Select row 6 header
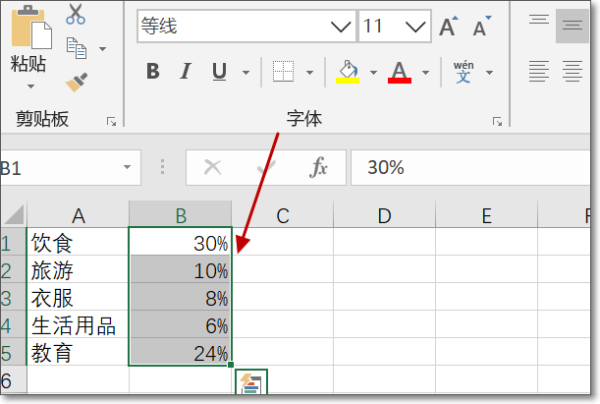600x404 pixels. (x=13, y=380)
